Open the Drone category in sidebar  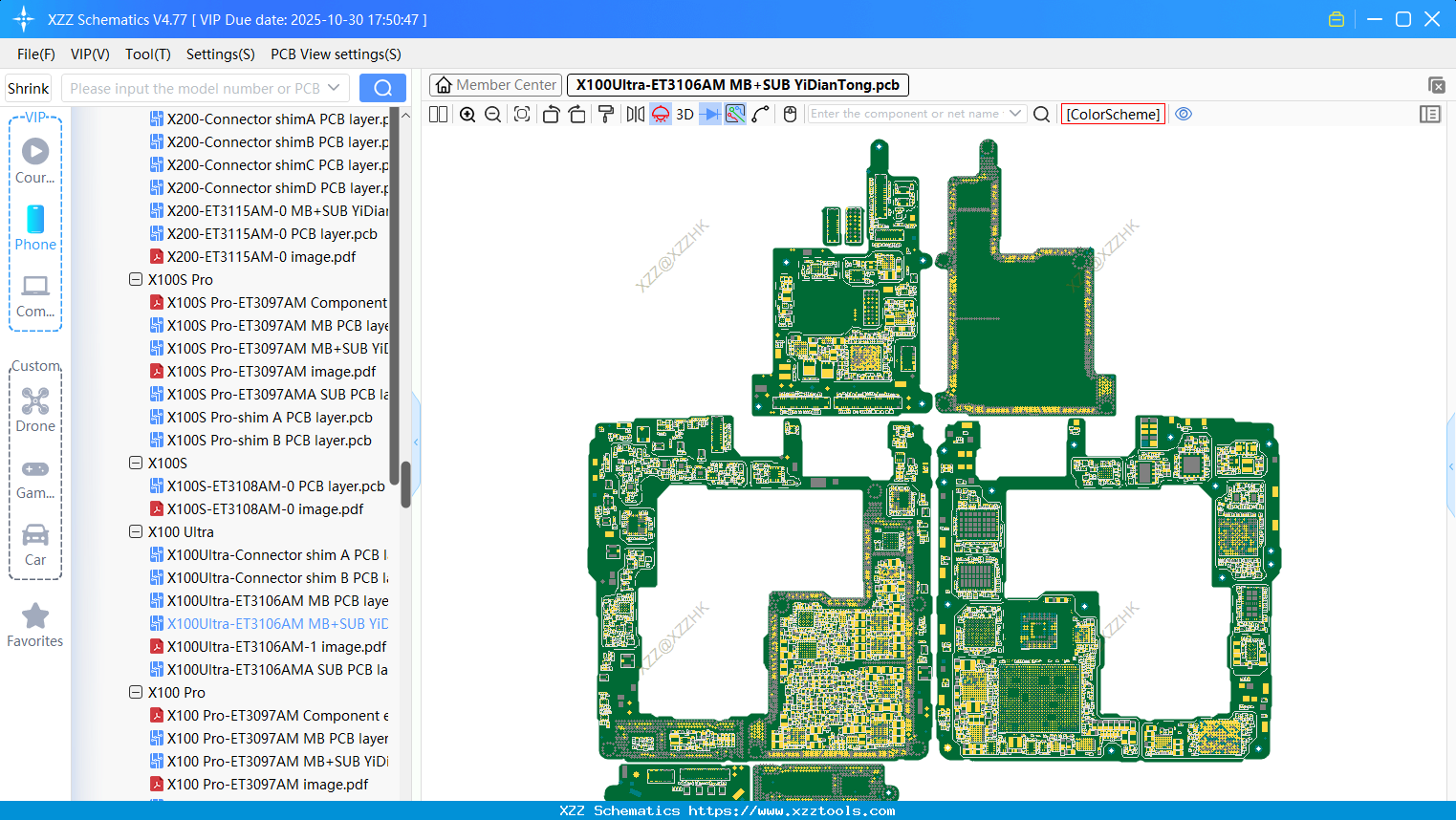35,410
